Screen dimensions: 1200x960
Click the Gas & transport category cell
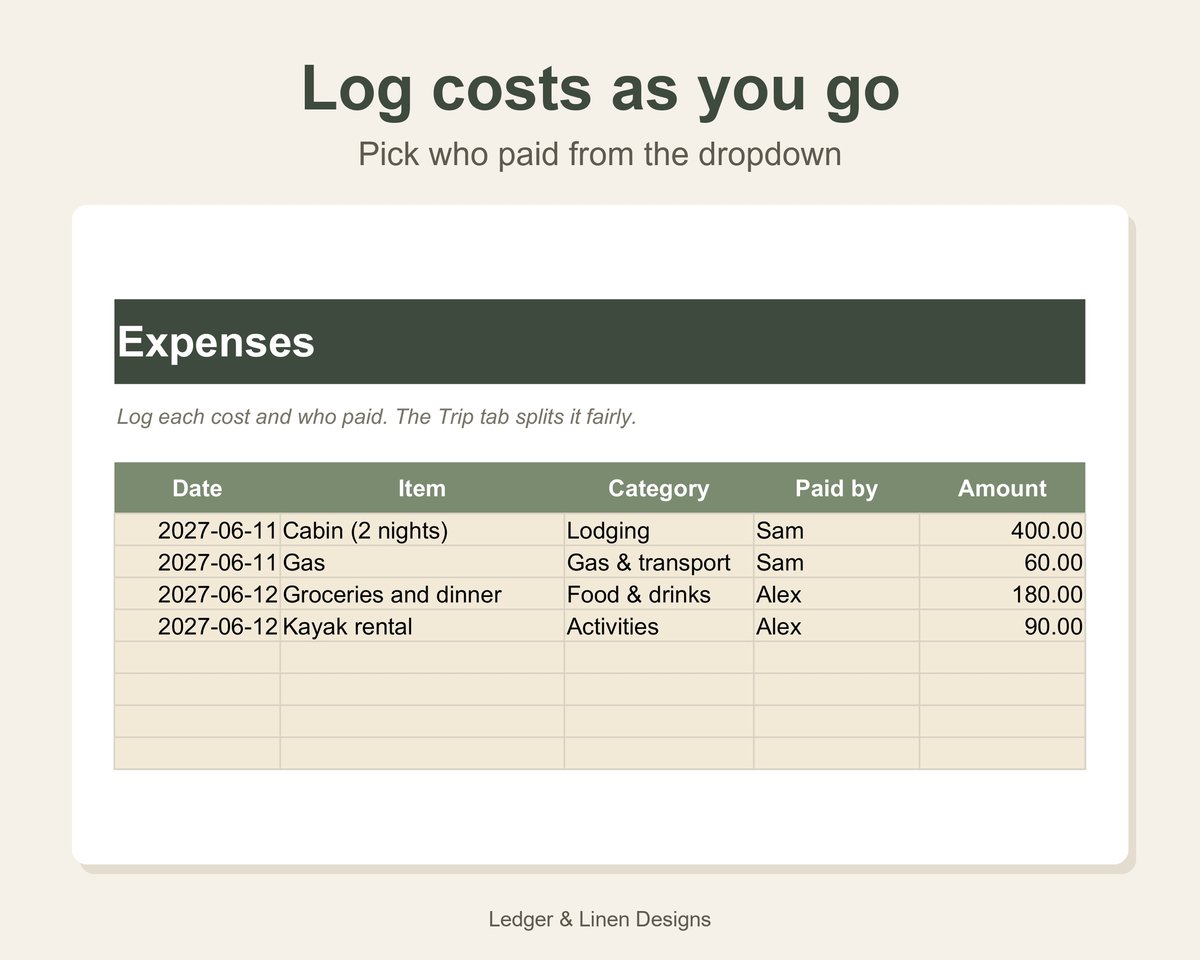pyautogui.click(x=659, y=562)
